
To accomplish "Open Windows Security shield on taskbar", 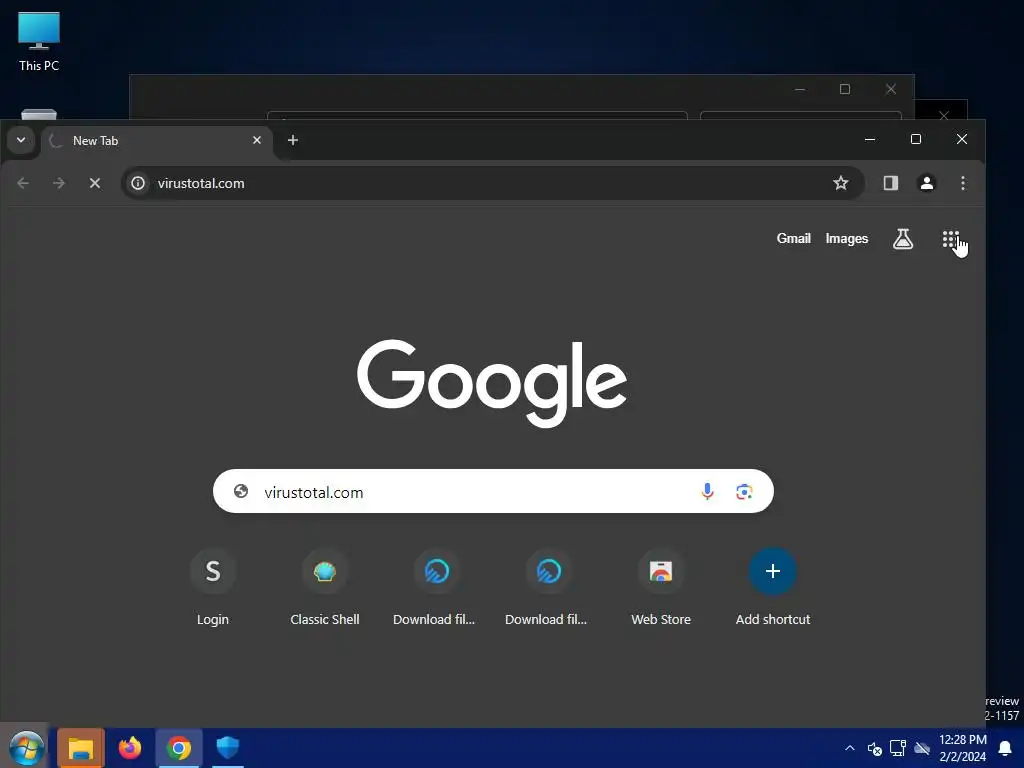I will pyautogui.click(x=228, y=748).
